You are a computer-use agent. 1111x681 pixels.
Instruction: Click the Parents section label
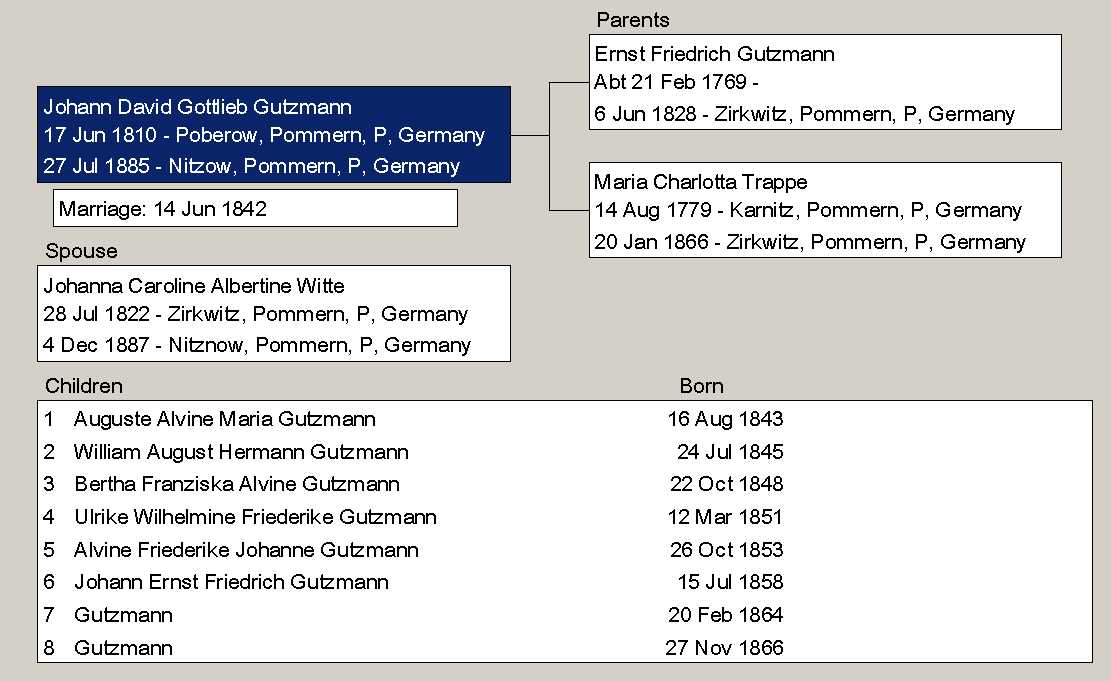pyautogui.click(x=633, y=20)
